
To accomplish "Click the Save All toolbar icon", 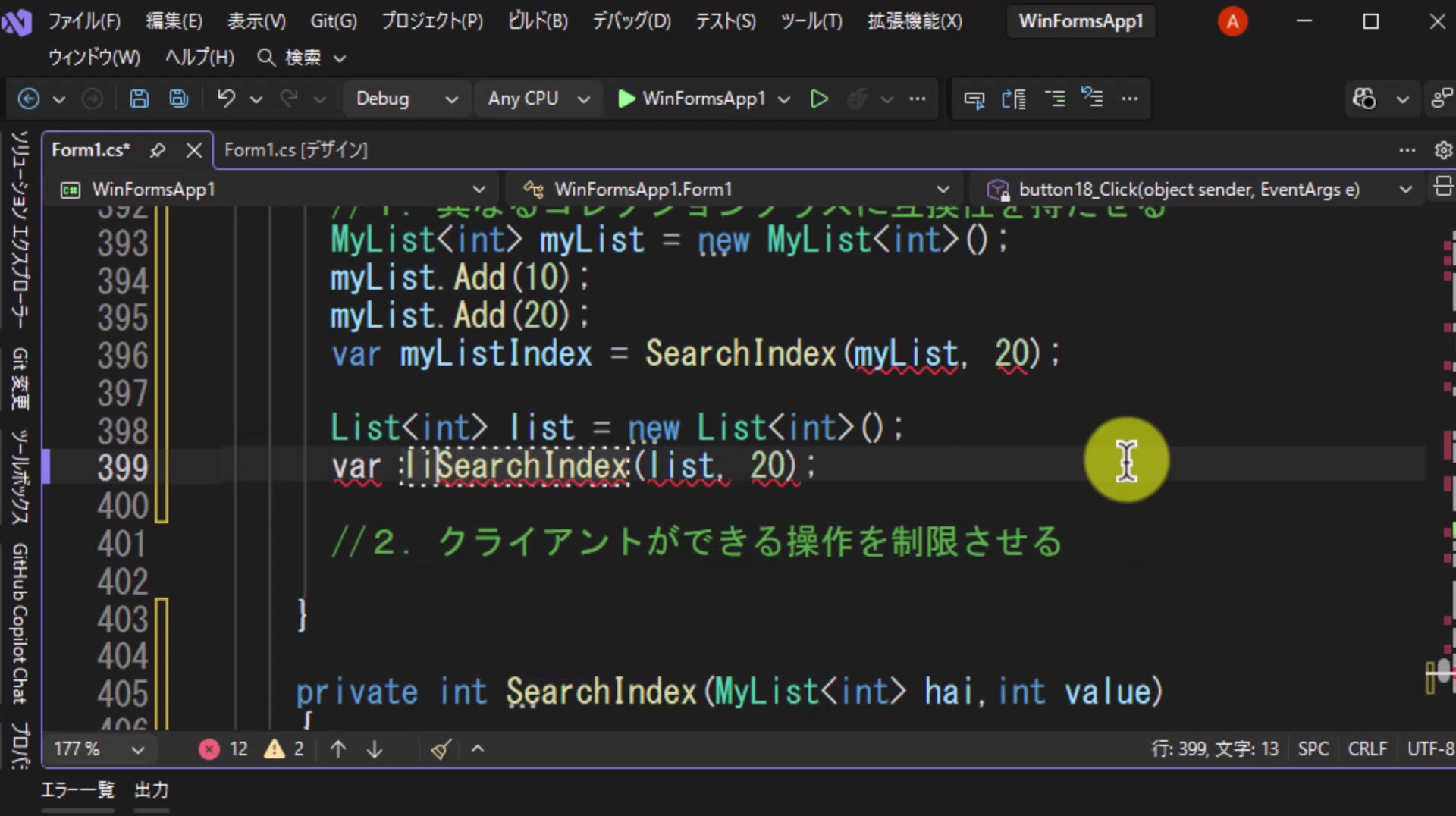I will [x=179, y=99].
